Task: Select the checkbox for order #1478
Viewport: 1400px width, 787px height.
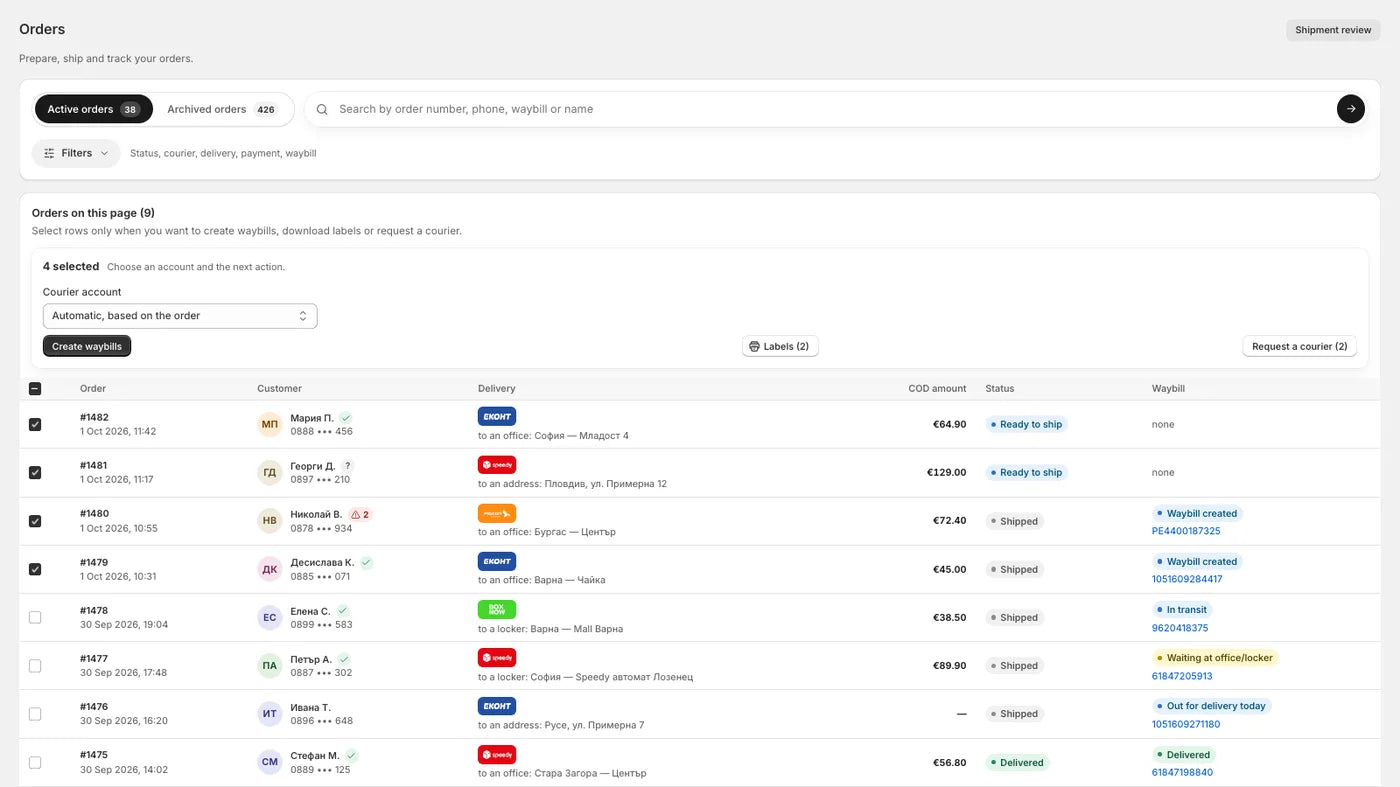Action: pyautogui.click(x=35, y=617)
